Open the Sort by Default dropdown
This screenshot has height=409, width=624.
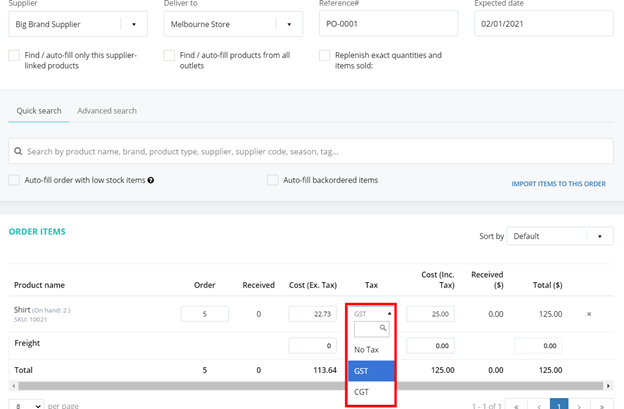560,236
